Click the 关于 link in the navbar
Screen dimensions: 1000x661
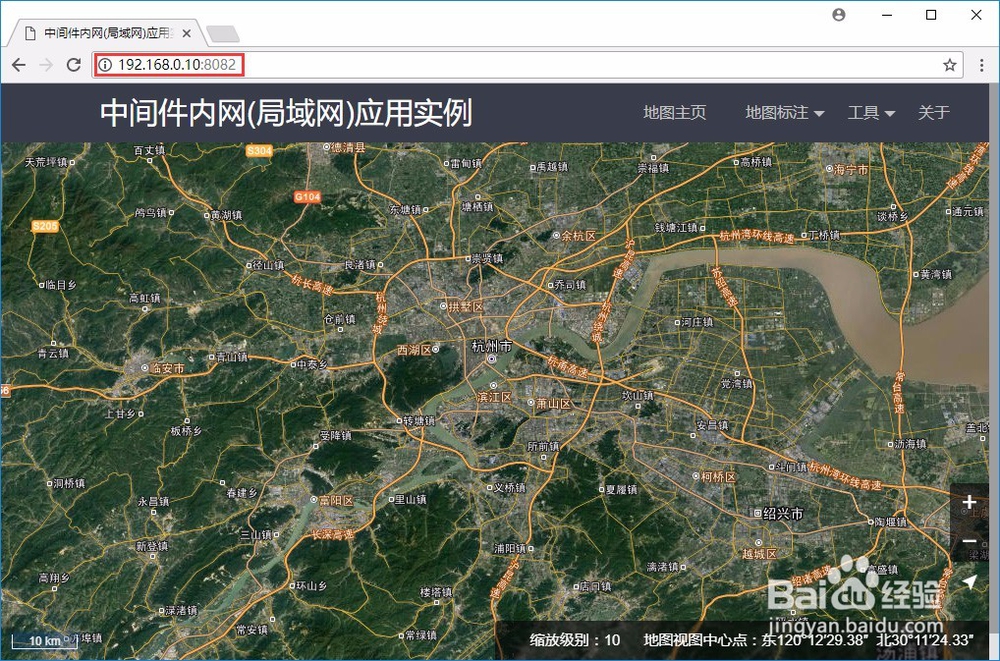pyautogui.click(x=935, y=113)
